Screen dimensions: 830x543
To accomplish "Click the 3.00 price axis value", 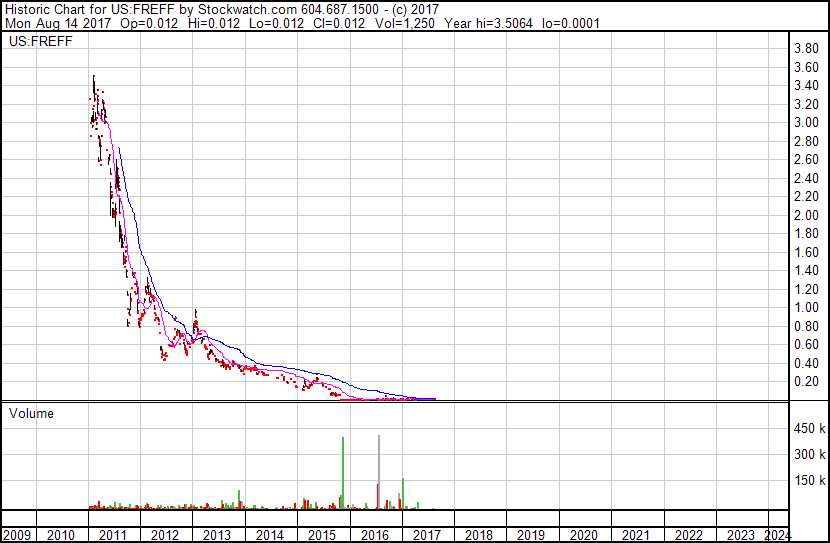I will click(806, 122).
